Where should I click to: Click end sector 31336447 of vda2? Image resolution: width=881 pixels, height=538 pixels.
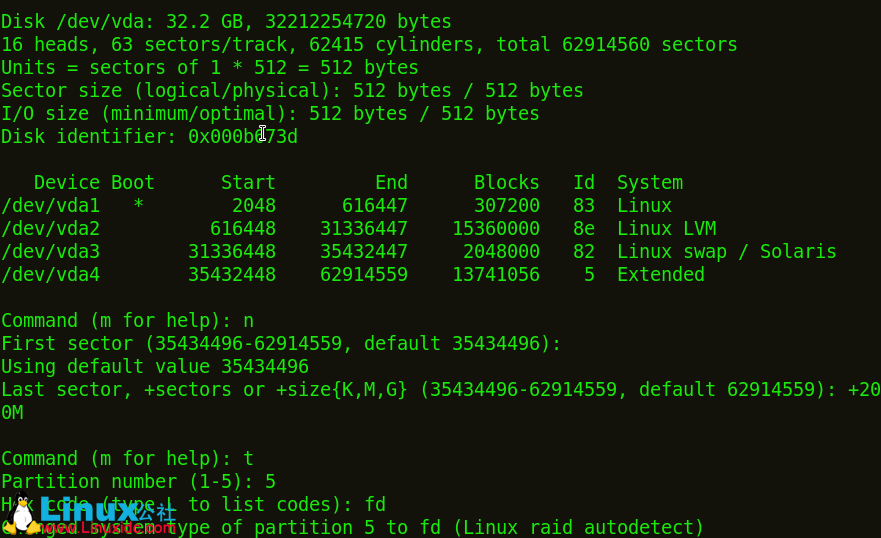(x=364, y=229)
